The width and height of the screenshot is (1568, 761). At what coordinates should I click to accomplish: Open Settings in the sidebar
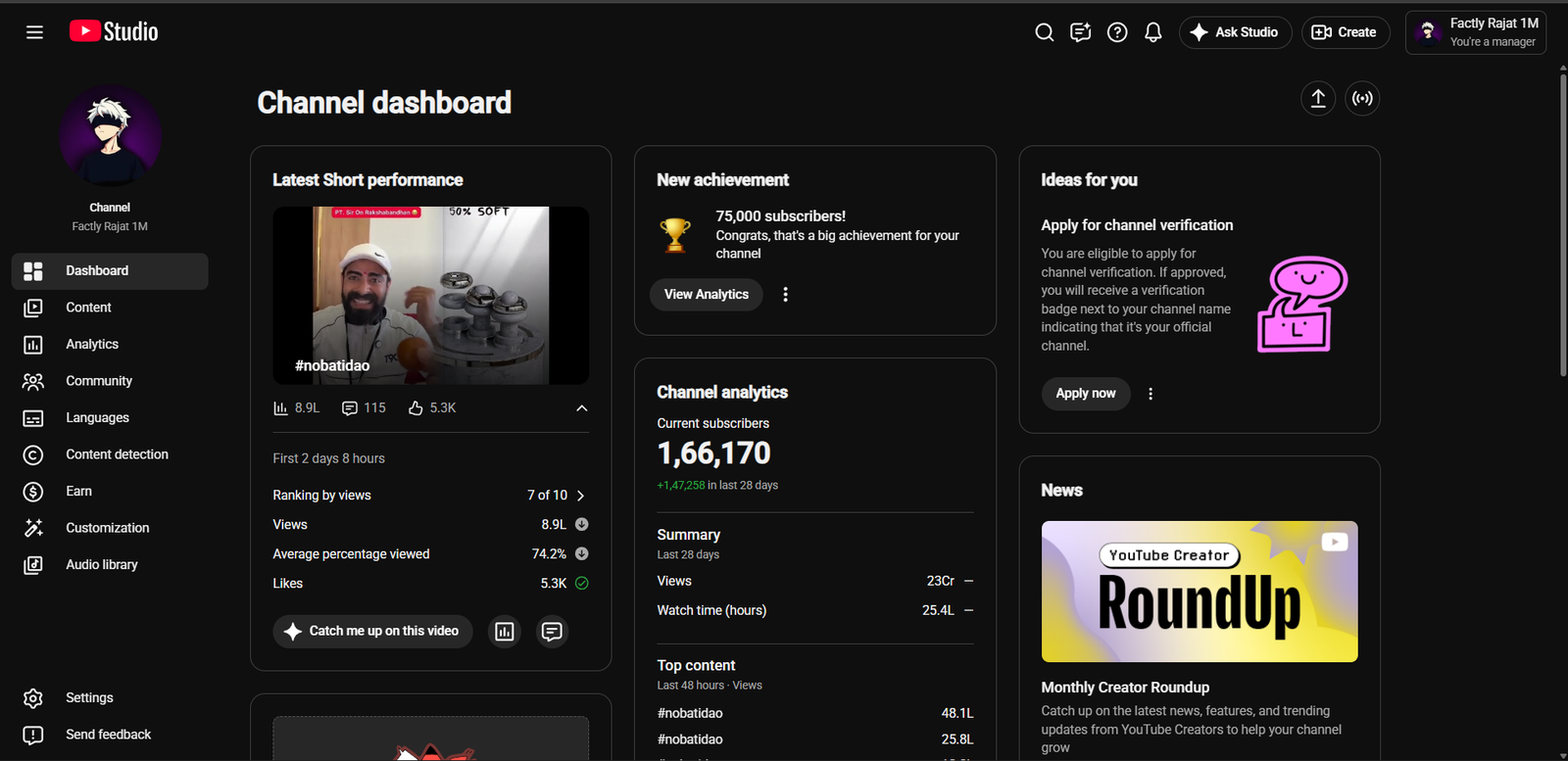coord(110,698)
